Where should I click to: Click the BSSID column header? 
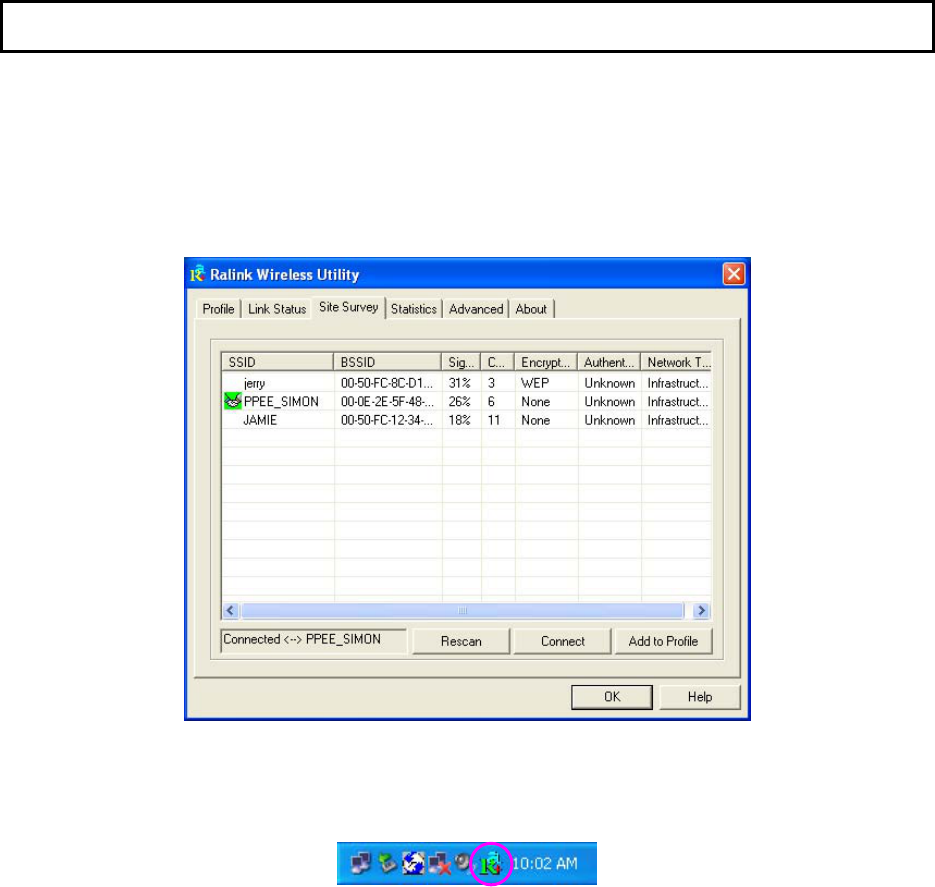(387, 362)
